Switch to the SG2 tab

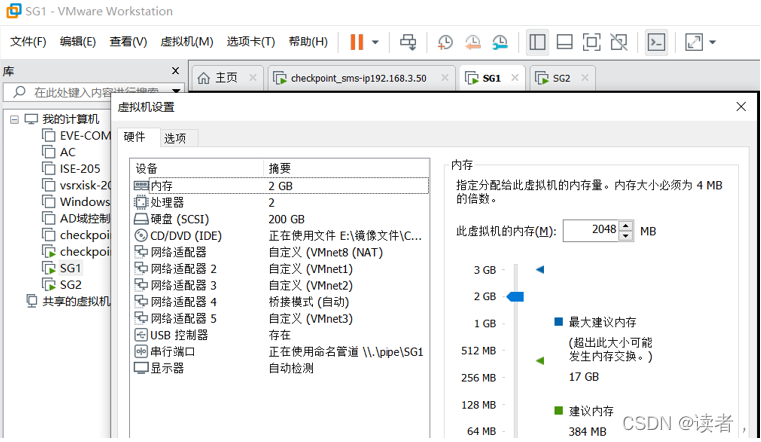coord(562,78)
